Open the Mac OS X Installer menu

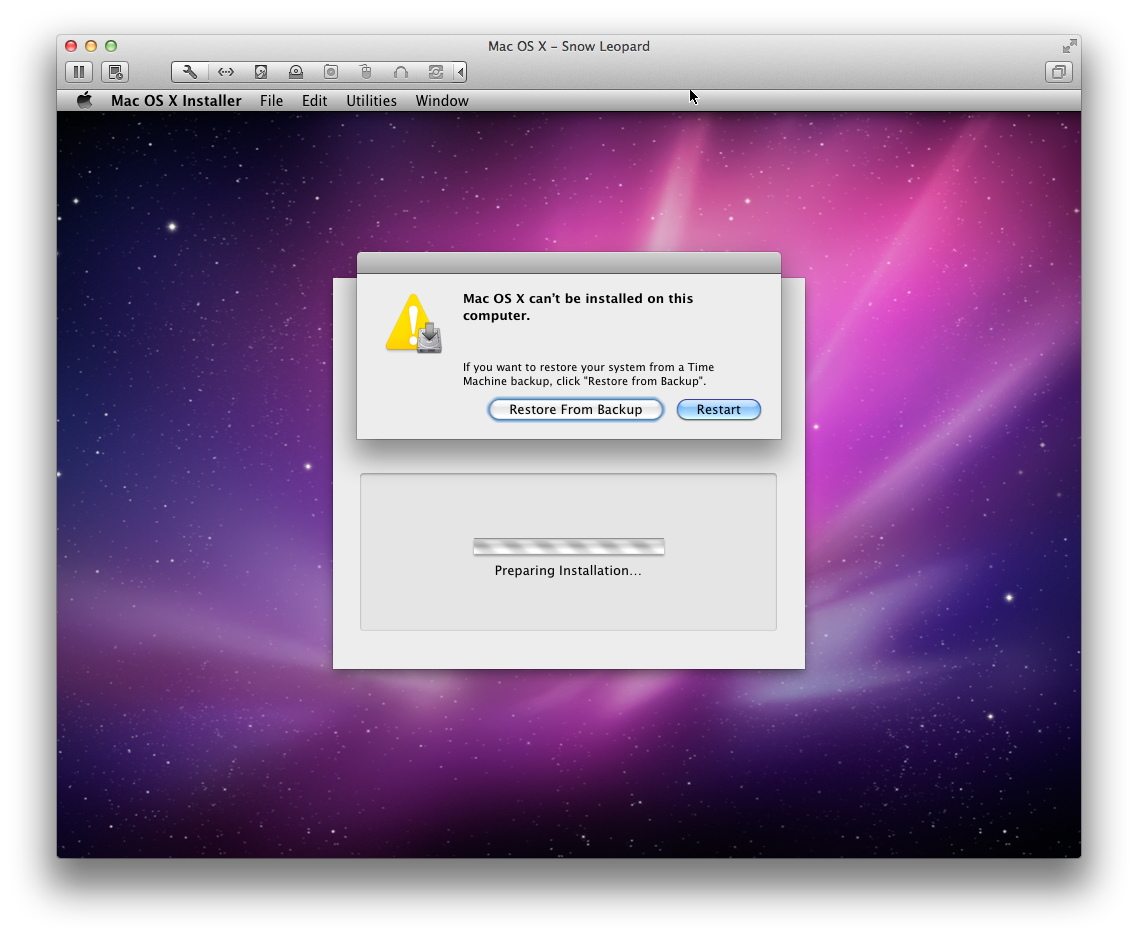click(x=176, y=101)
